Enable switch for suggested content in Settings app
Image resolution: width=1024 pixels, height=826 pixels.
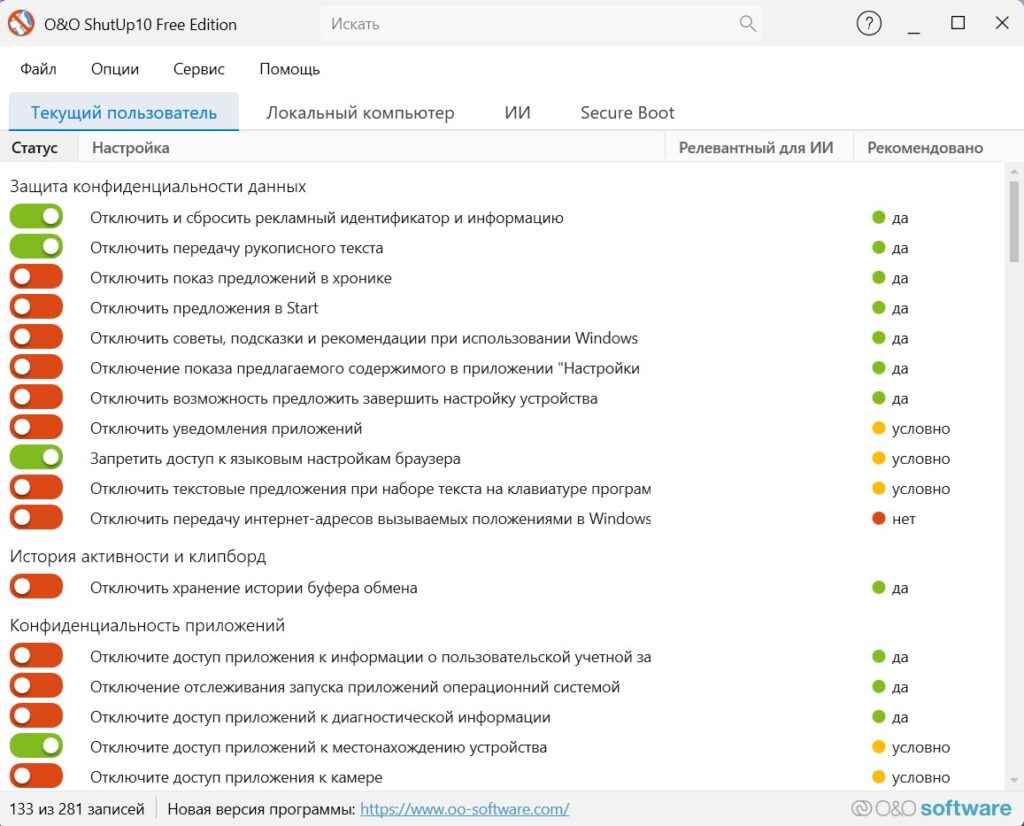click(x=36, y=366)
